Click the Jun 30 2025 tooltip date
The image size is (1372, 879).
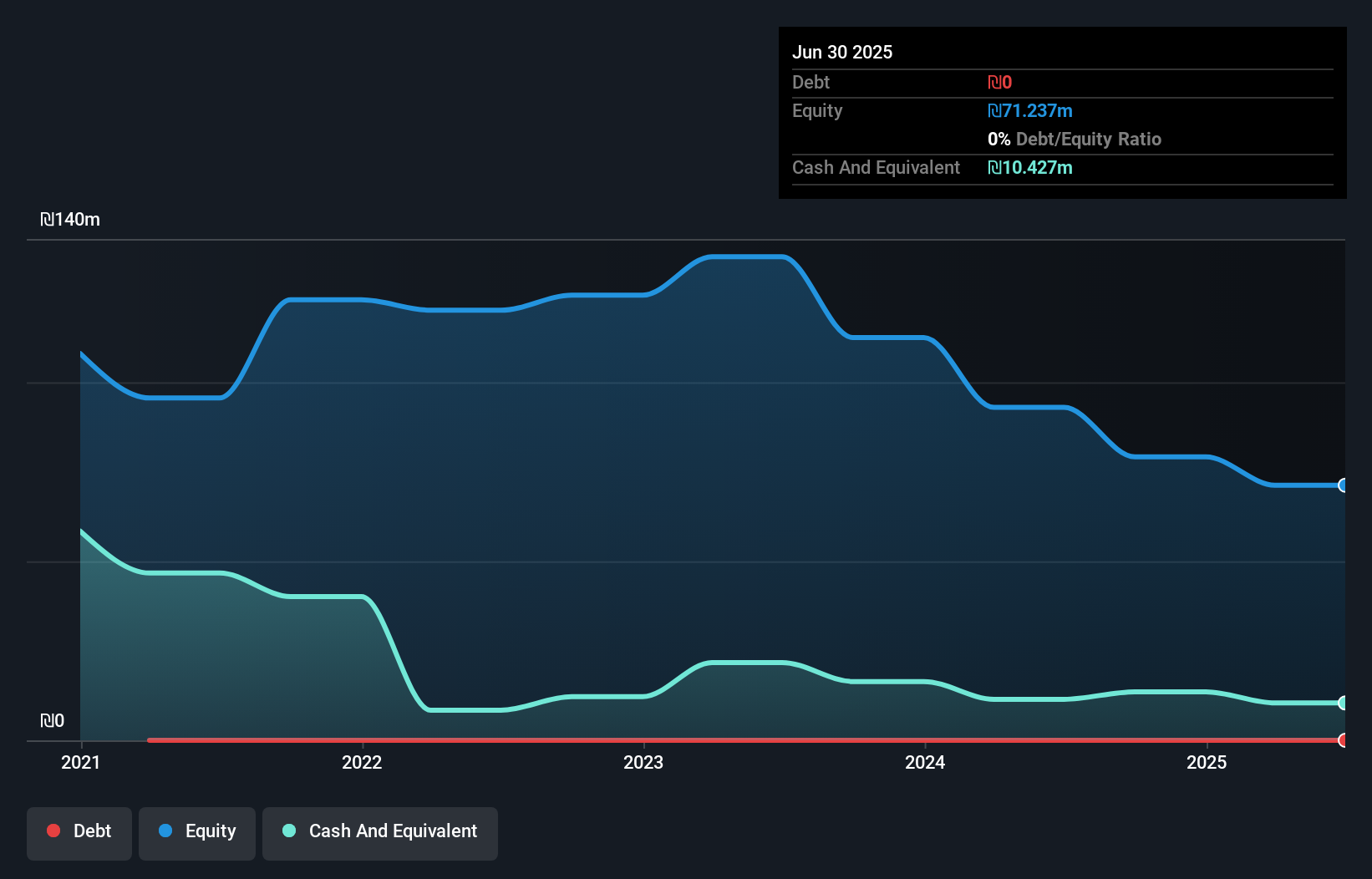pyautogui.click(x=842, y=52)
